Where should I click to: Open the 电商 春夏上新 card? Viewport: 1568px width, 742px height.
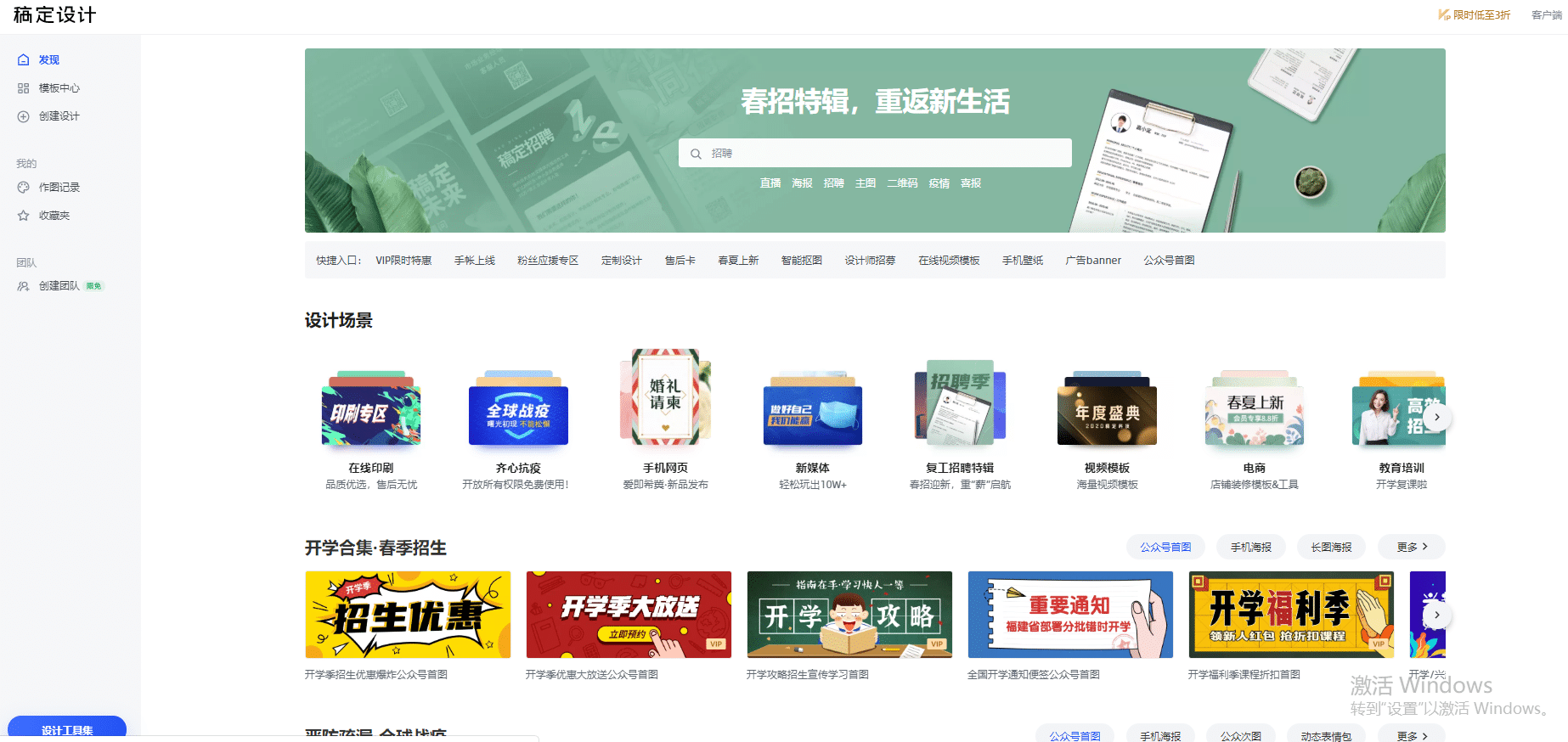pyautogui.click(x=1255, y=409)
